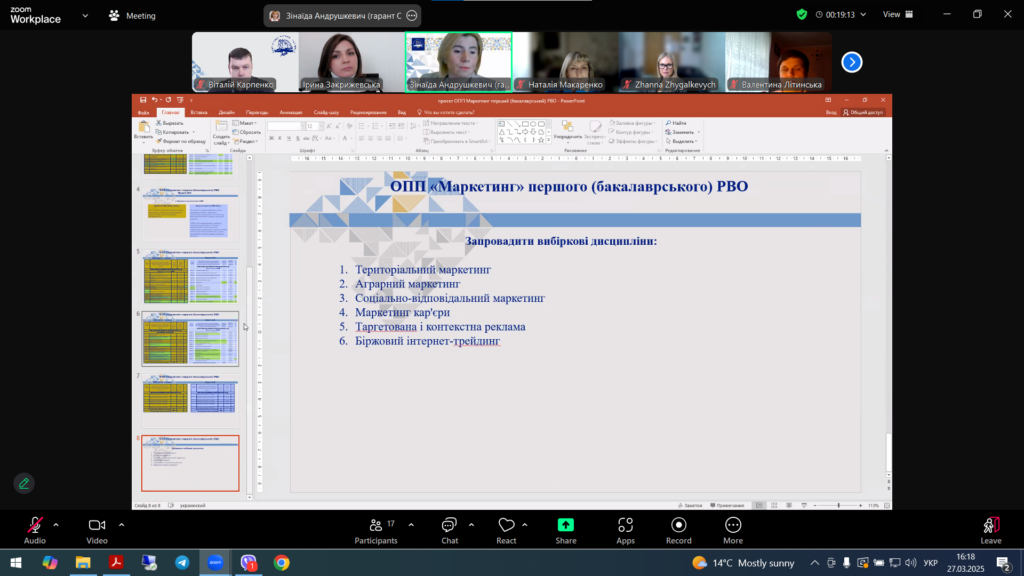Click the green Share screen button

[x=566, y=530]
